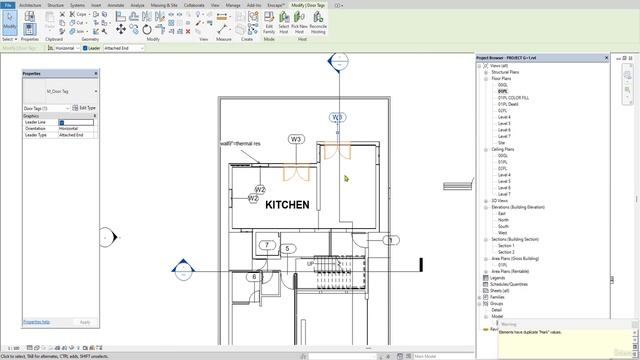This screenshot has width=640, height=360.
Task: Click the Align tool icon
Action: [x=120, y=17]
